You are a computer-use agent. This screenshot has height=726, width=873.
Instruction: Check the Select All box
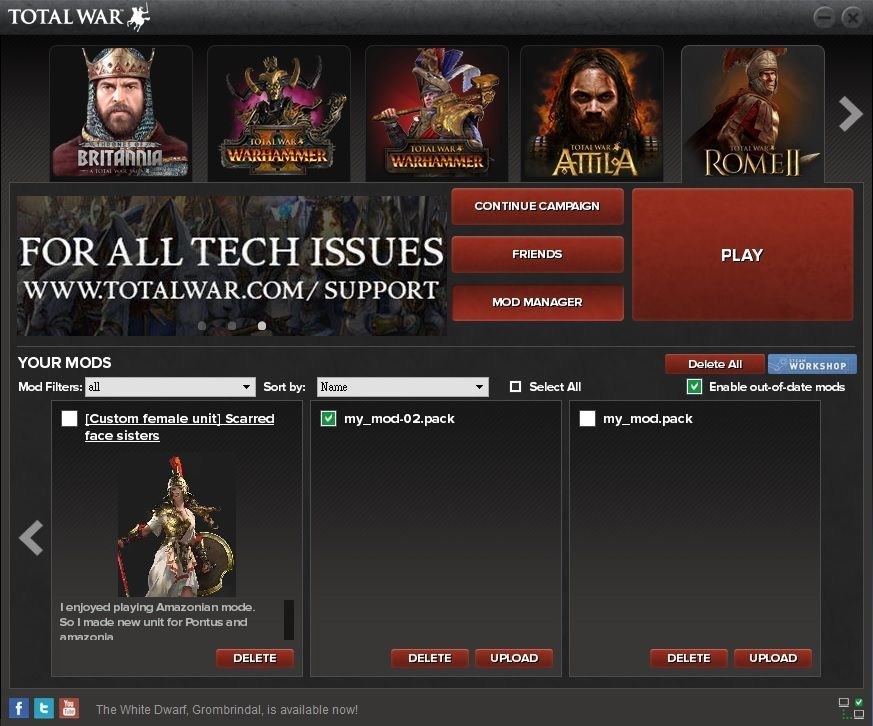(516, 387)
